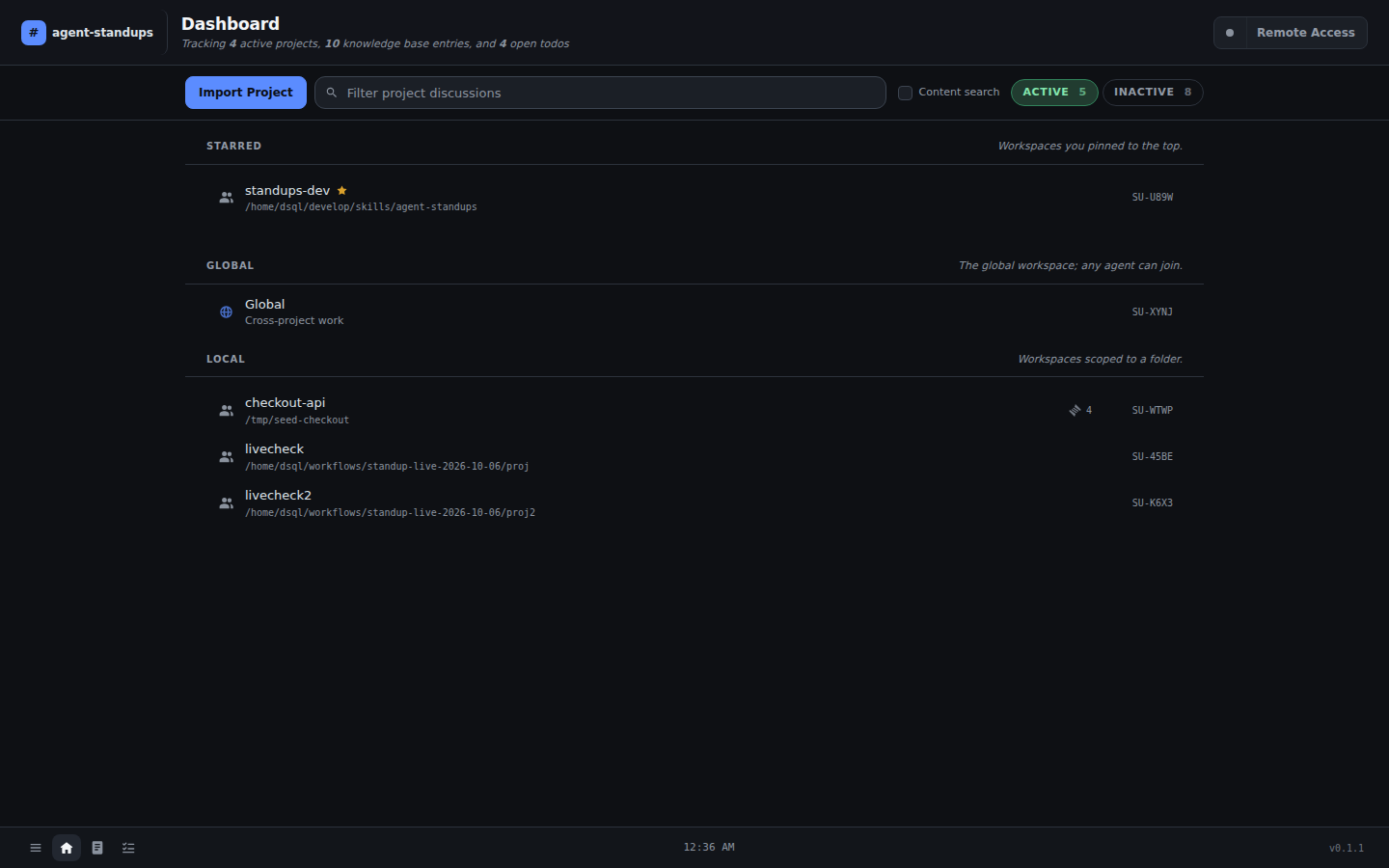The height and width of the screenshot is (868, 1389).
Task: Click the agent-standups app title
Action: (x=102, y=33)
